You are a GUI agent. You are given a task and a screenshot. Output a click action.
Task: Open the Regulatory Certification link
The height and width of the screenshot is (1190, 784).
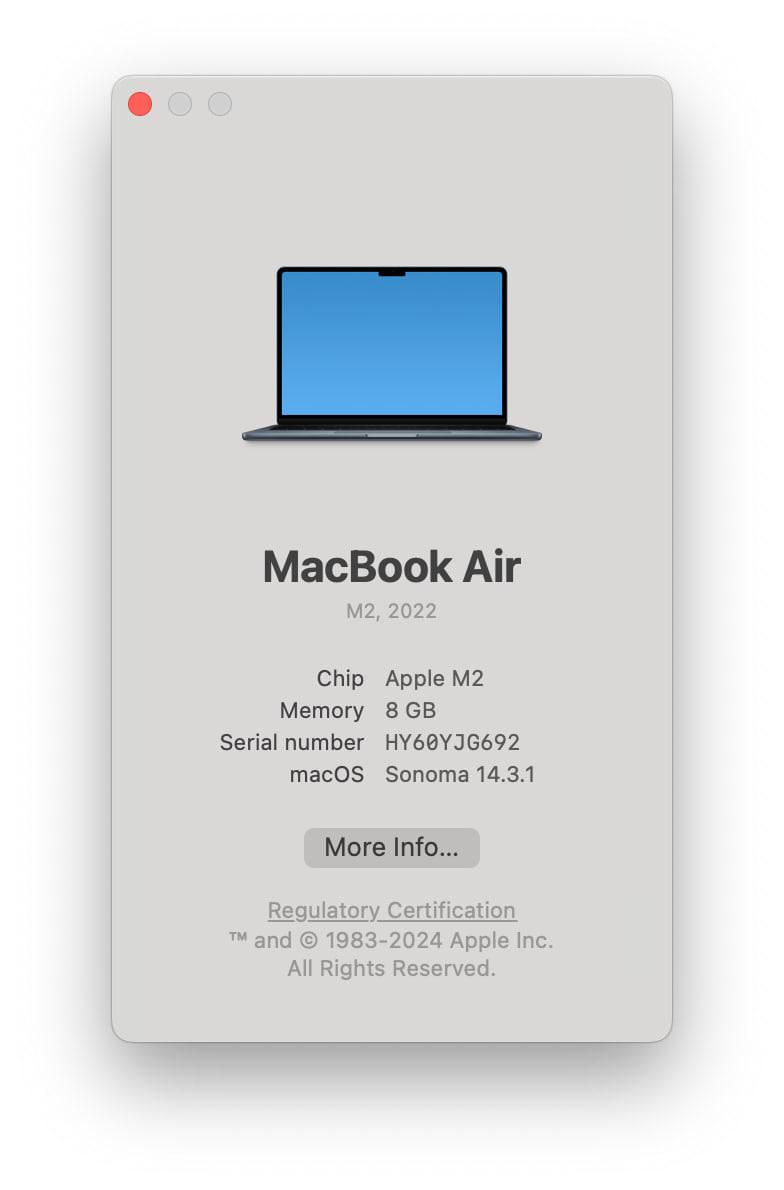coord(391,910)
